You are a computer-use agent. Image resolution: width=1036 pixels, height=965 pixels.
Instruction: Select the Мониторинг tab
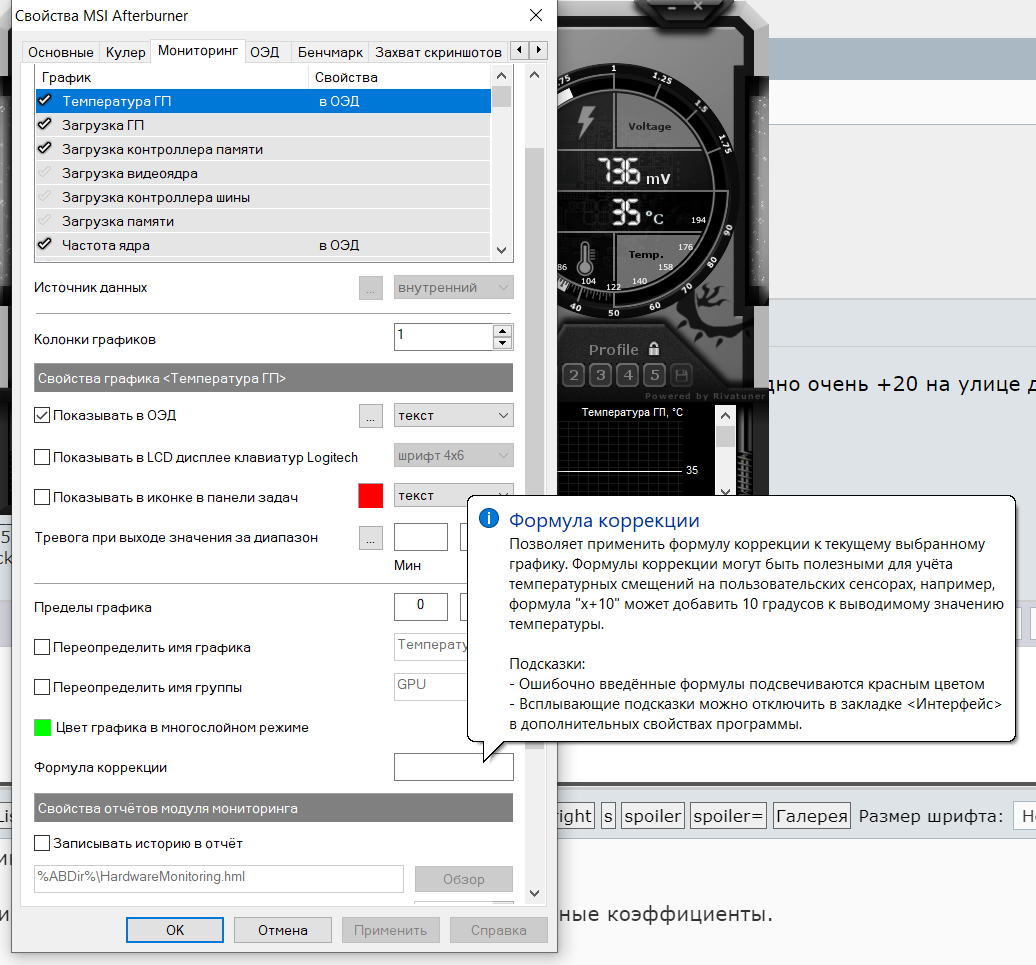(198, 51)
